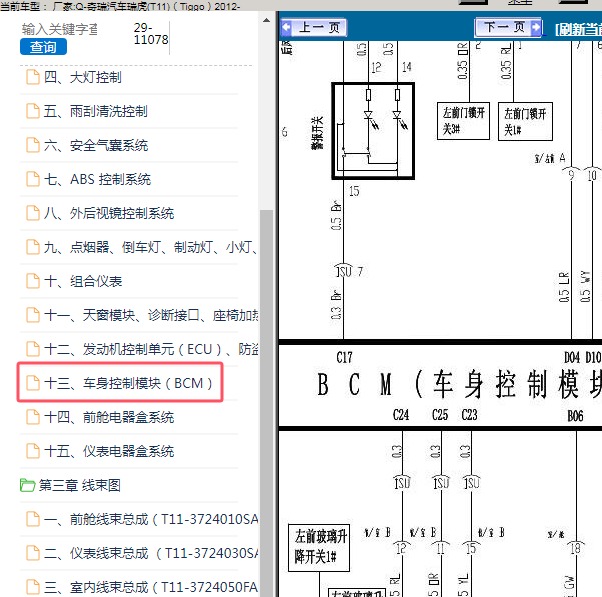Screen dimensions: 602x597
Task: Click document icon beside 十四、前舱电器盒系统
Action: click(x=33, y=417)
